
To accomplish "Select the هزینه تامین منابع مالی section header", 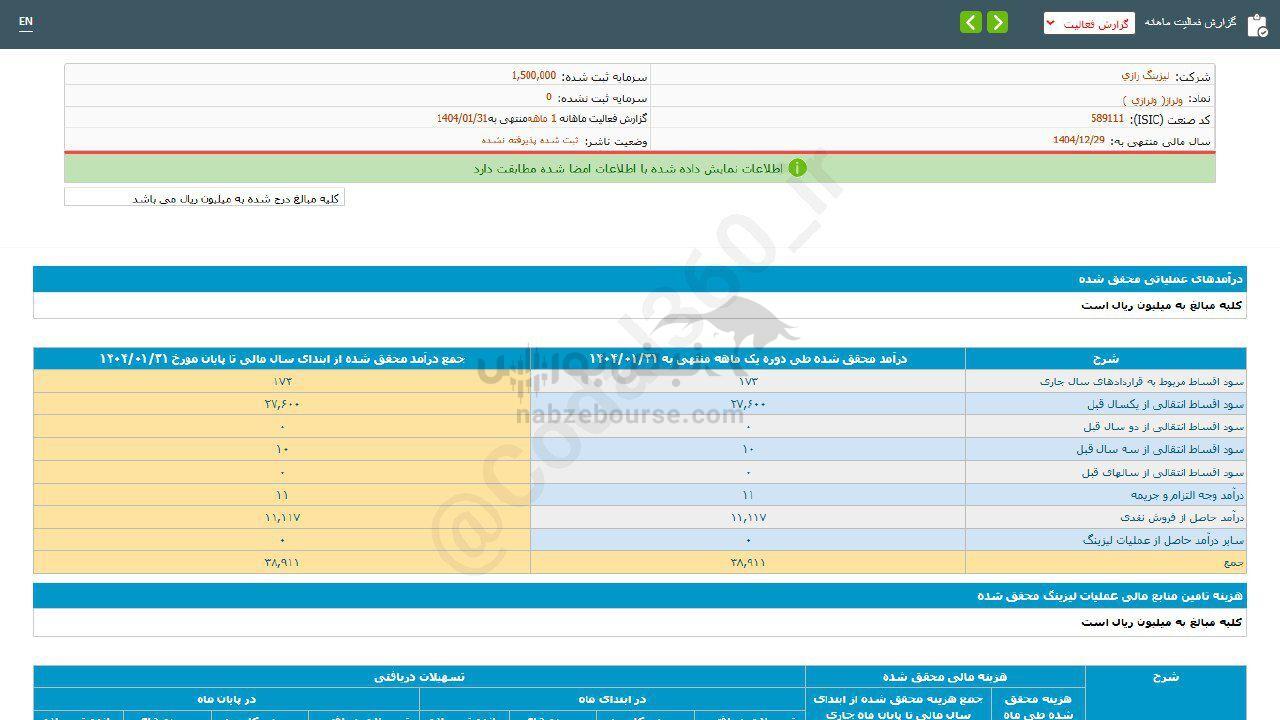I will click(x=1110, y=596).
